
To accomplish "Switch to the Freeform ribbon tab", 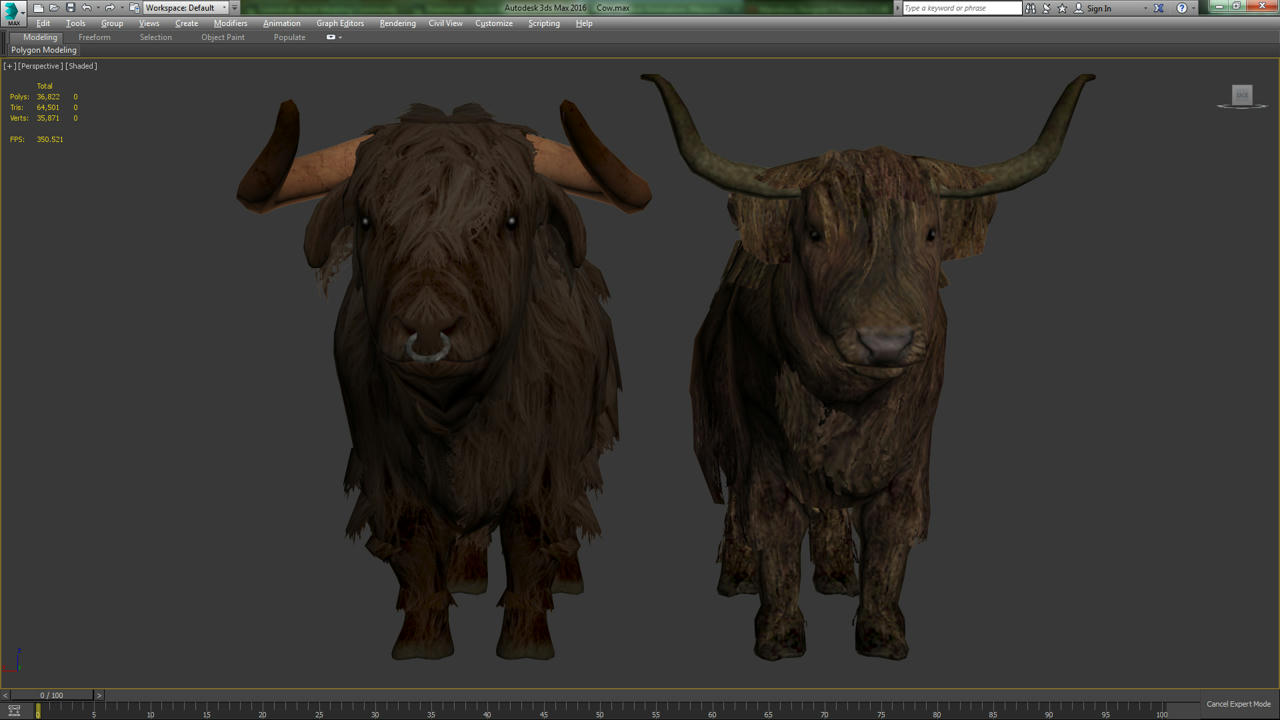I will click(95, 37).
